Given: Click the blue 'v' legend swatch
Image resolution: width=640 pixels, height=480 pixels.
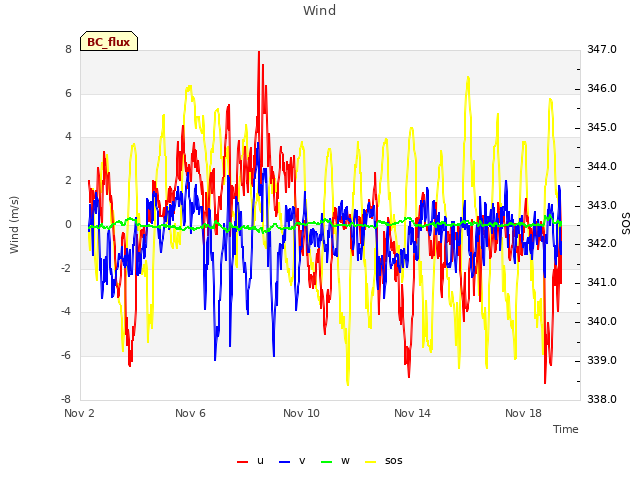Looking at the screenshot, I should pyautogui.click(x=284, y=462).
